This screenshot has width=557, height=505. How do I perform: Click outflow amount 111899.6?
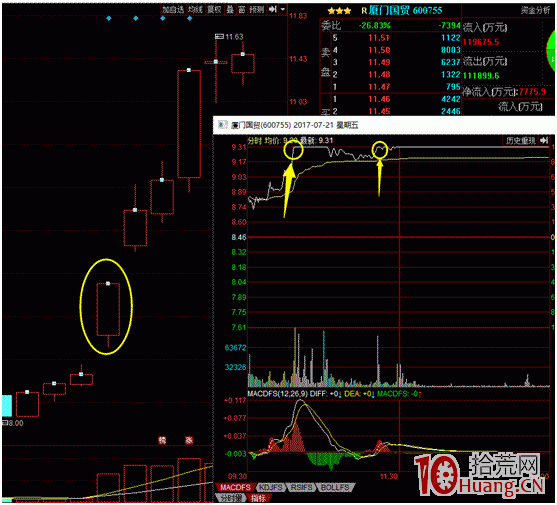[481, 76]
